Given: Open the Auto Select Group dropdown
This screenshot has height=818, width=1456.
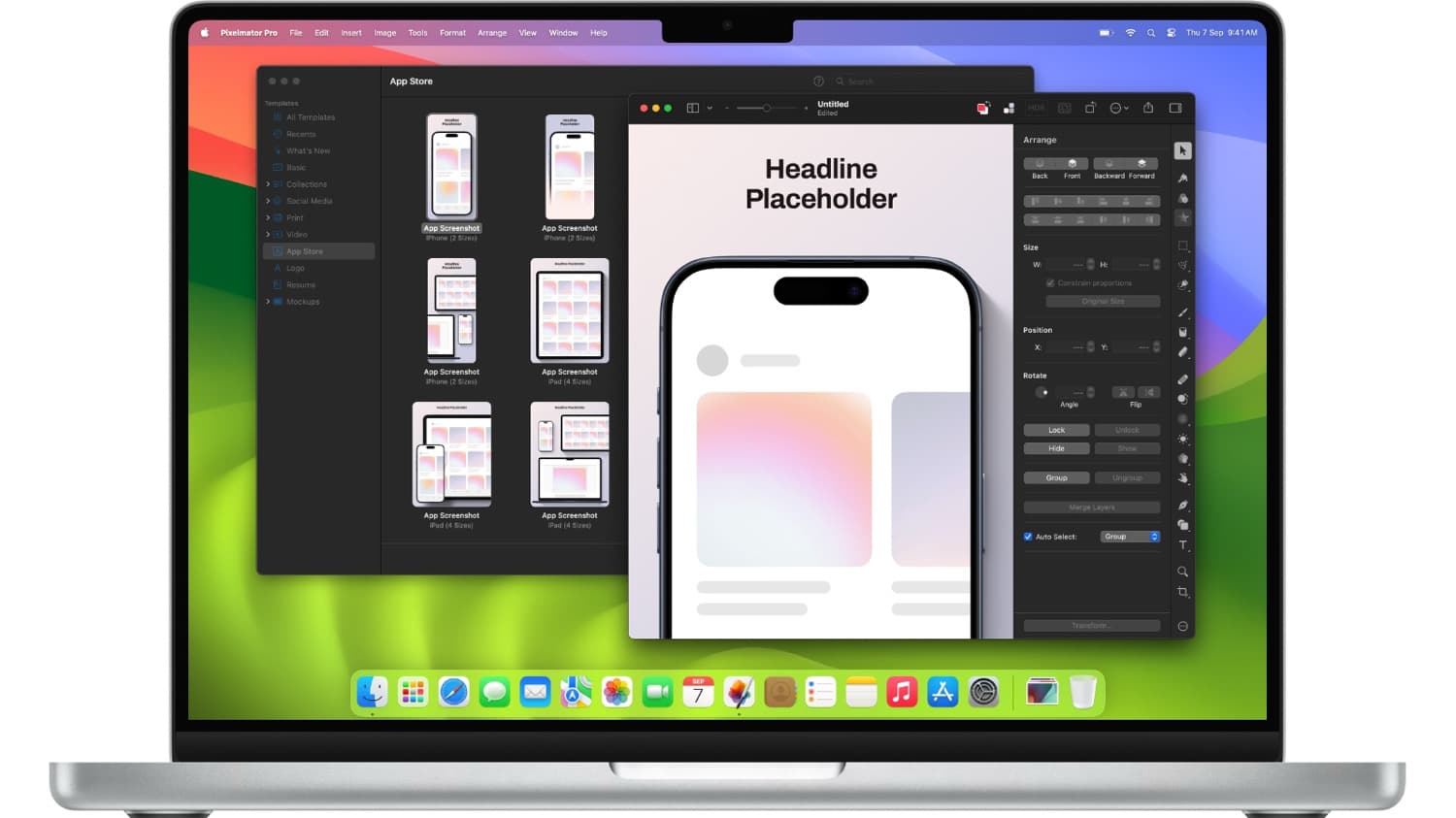Looking at the screenshot, I should click(1130, 537).
